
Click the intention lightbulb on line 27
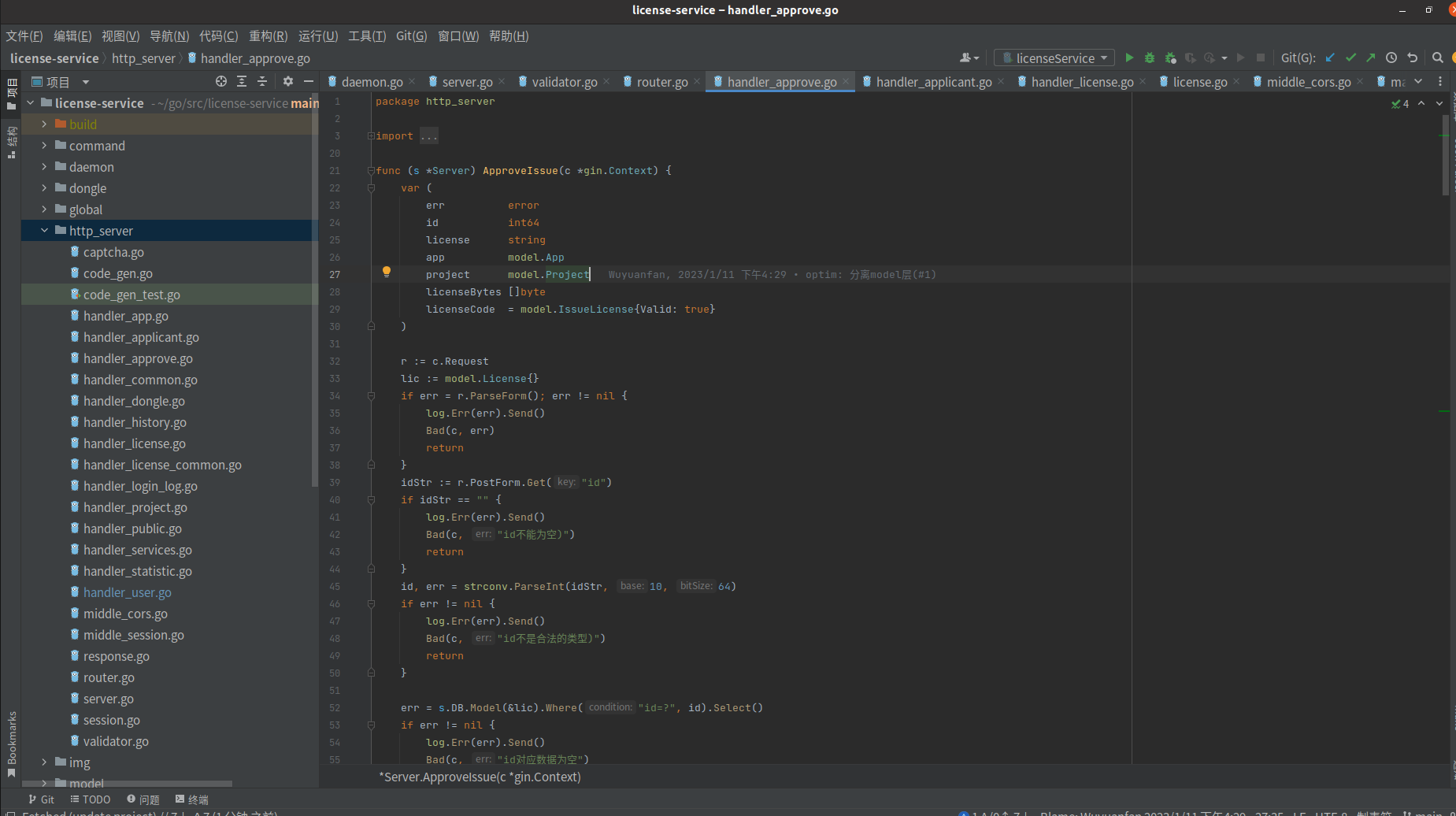(x=387, y=272)
